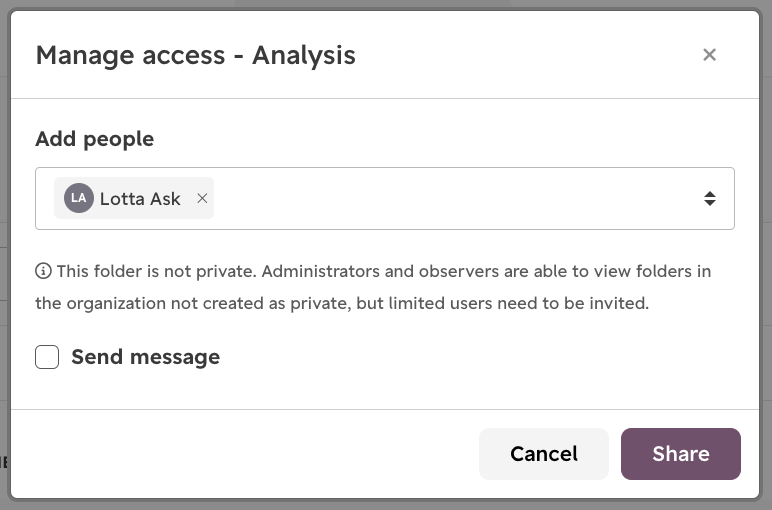The width and height of the screenshot is (772, 510).
Task: Toggle Send message via its label text
Action: (x=146, y=357)
